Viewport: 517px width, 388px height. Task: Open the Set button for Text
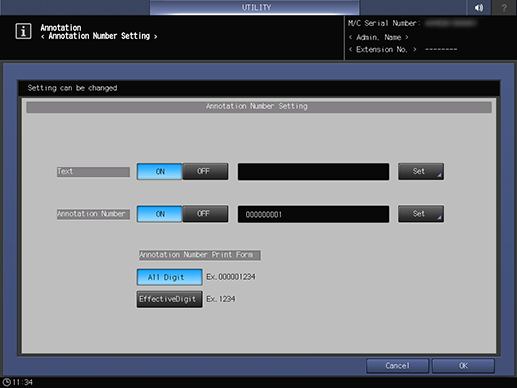[421, 171]
